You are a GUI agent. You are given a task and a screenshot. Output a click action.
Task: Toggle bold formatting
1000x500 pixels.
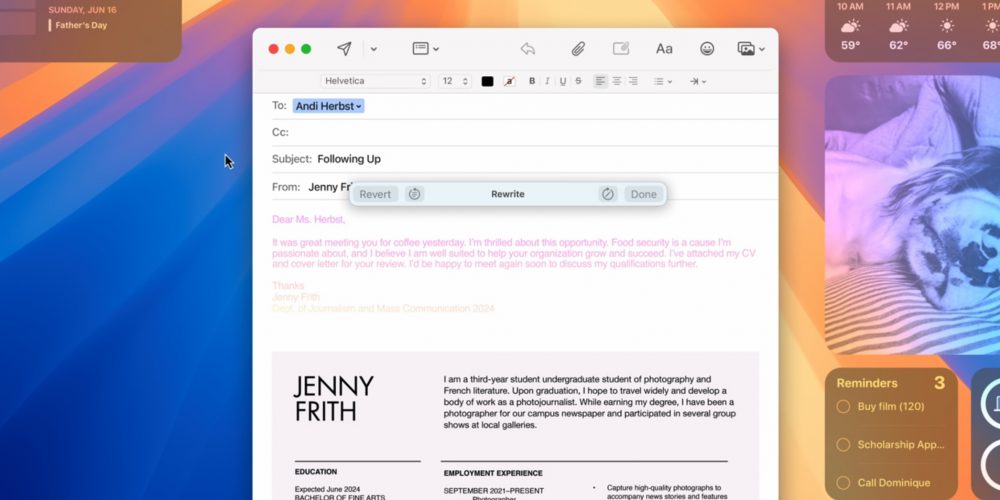[532, 81]
